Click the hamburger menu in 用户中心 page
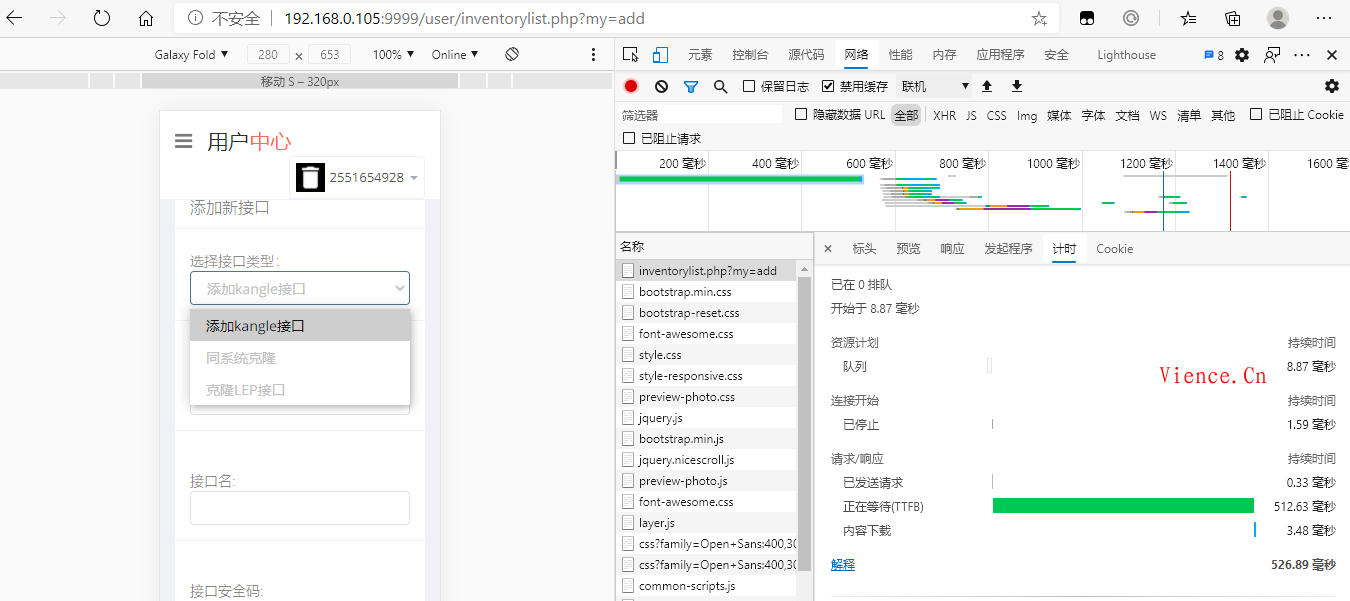The image size is (1350, 601). tap(183, 141)
